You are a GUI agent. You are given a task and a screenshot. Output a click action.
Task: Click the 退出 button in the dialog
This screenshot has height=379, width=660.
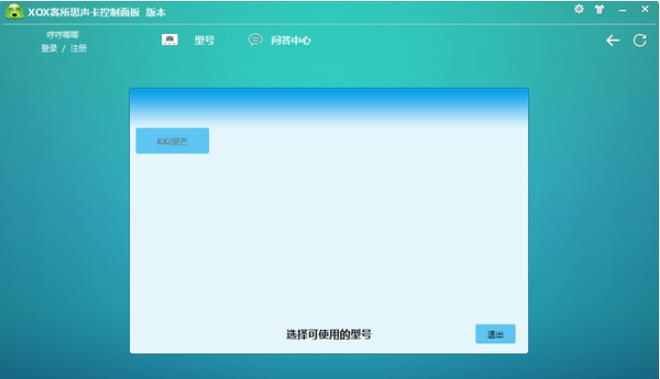[495, 334]
